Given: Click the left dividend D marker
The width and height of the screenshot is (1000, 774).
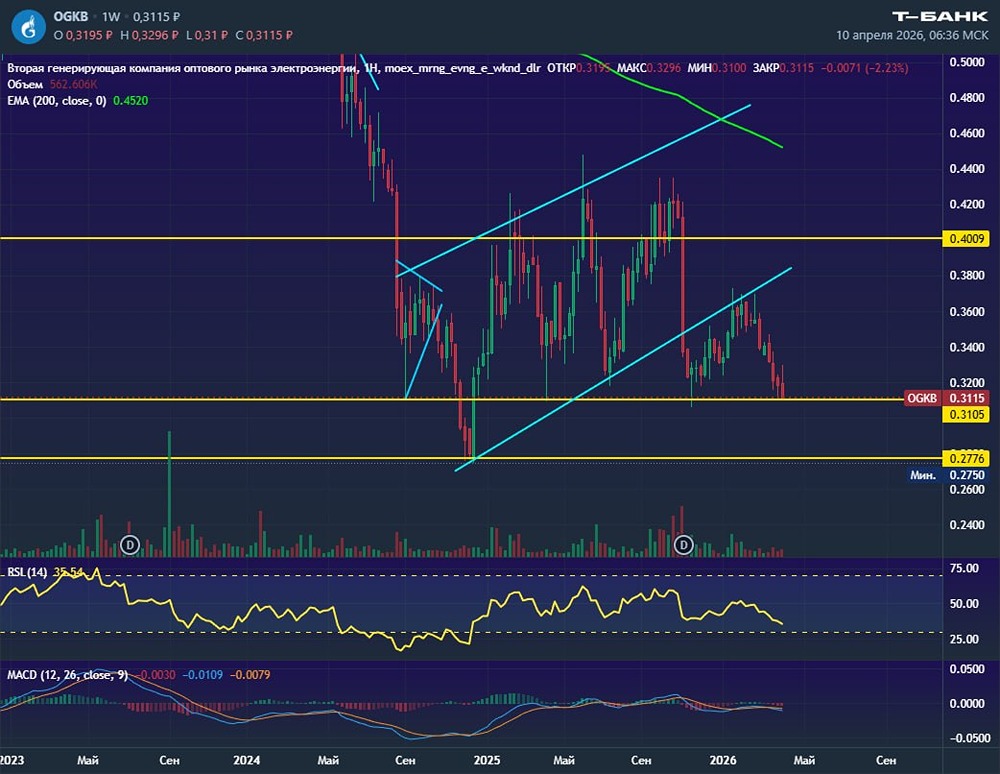Looking at the screenshot, I should coord(130,545).
